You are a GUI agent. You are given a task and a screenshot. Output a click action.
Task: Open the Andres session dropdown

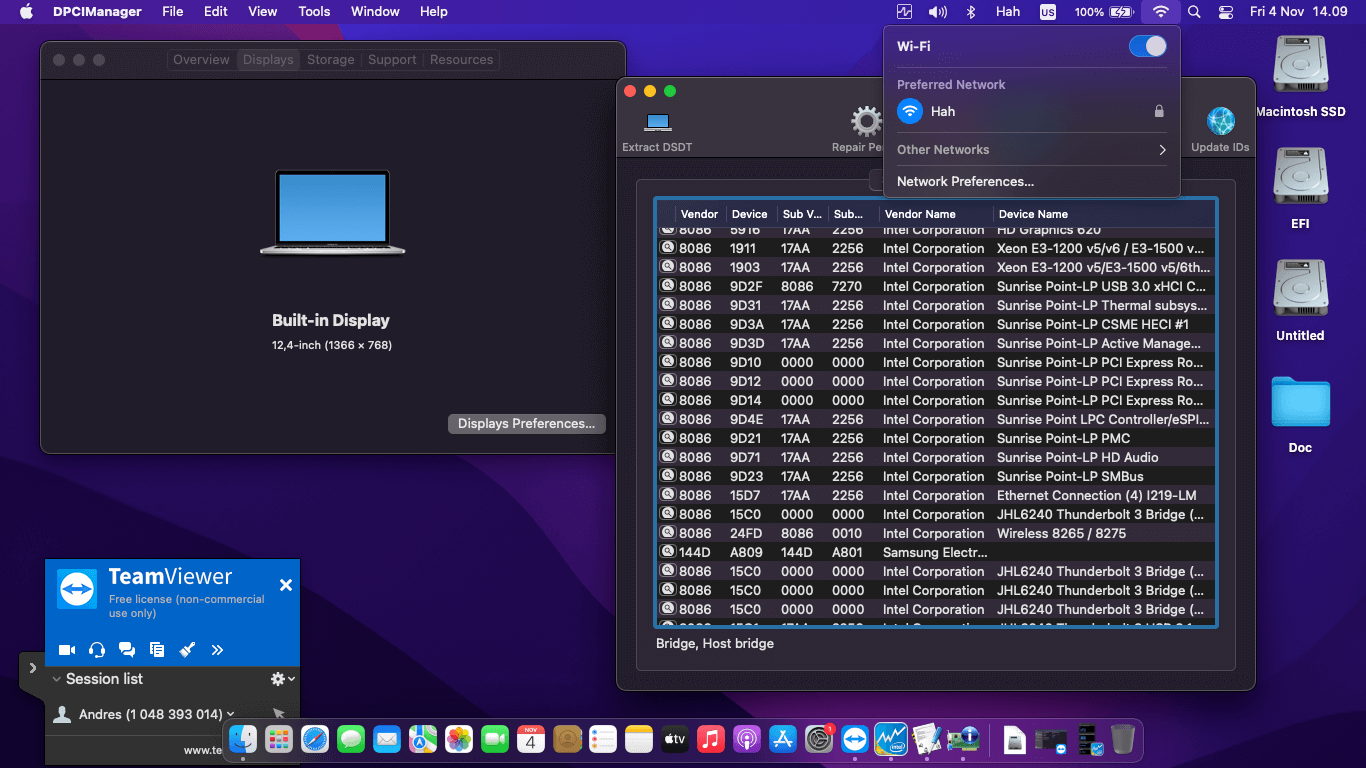[x=231, y=714]
